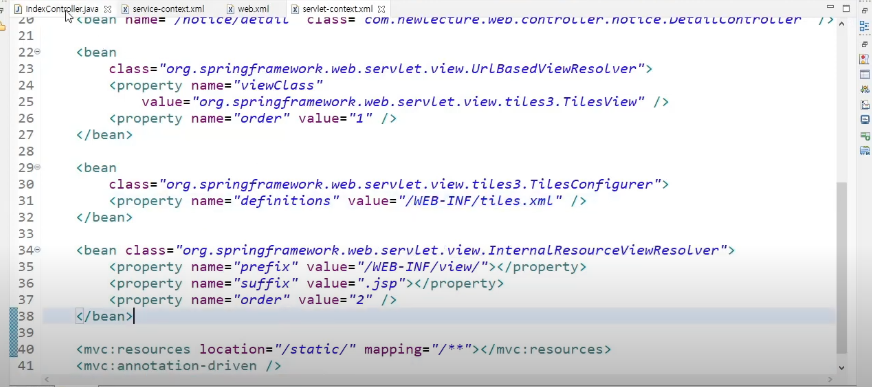872x387 pixels.
Task: Click the "definitions" property name
Action: tap(286, 201)
